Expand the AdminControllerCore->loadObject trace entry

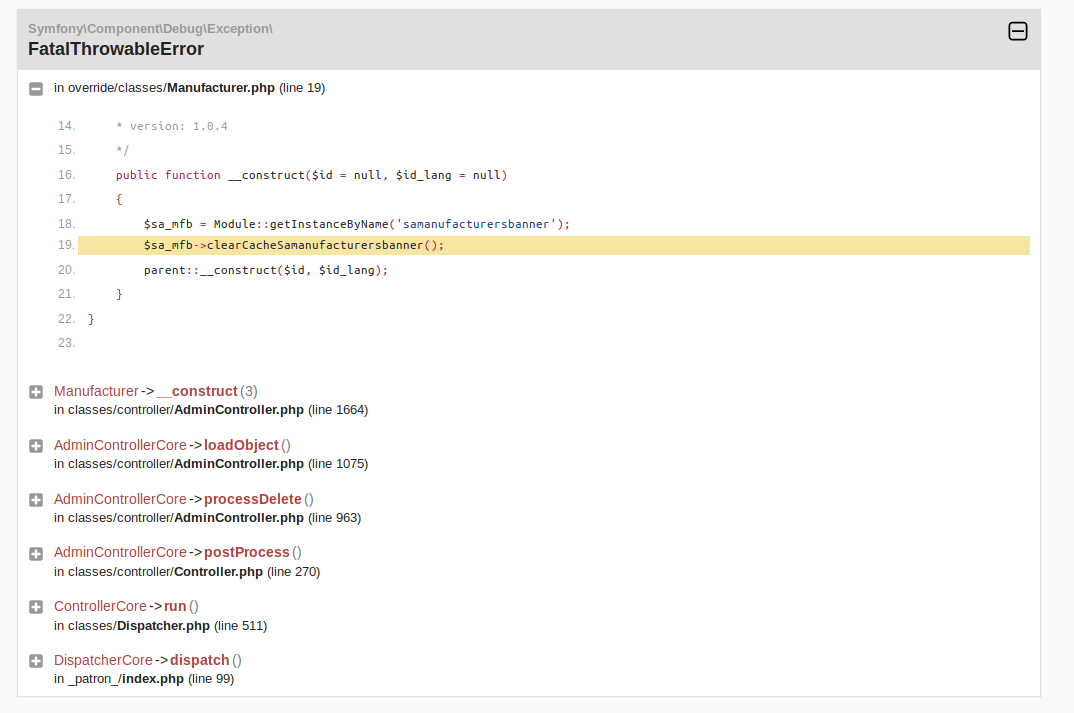(x=36, y=446)
